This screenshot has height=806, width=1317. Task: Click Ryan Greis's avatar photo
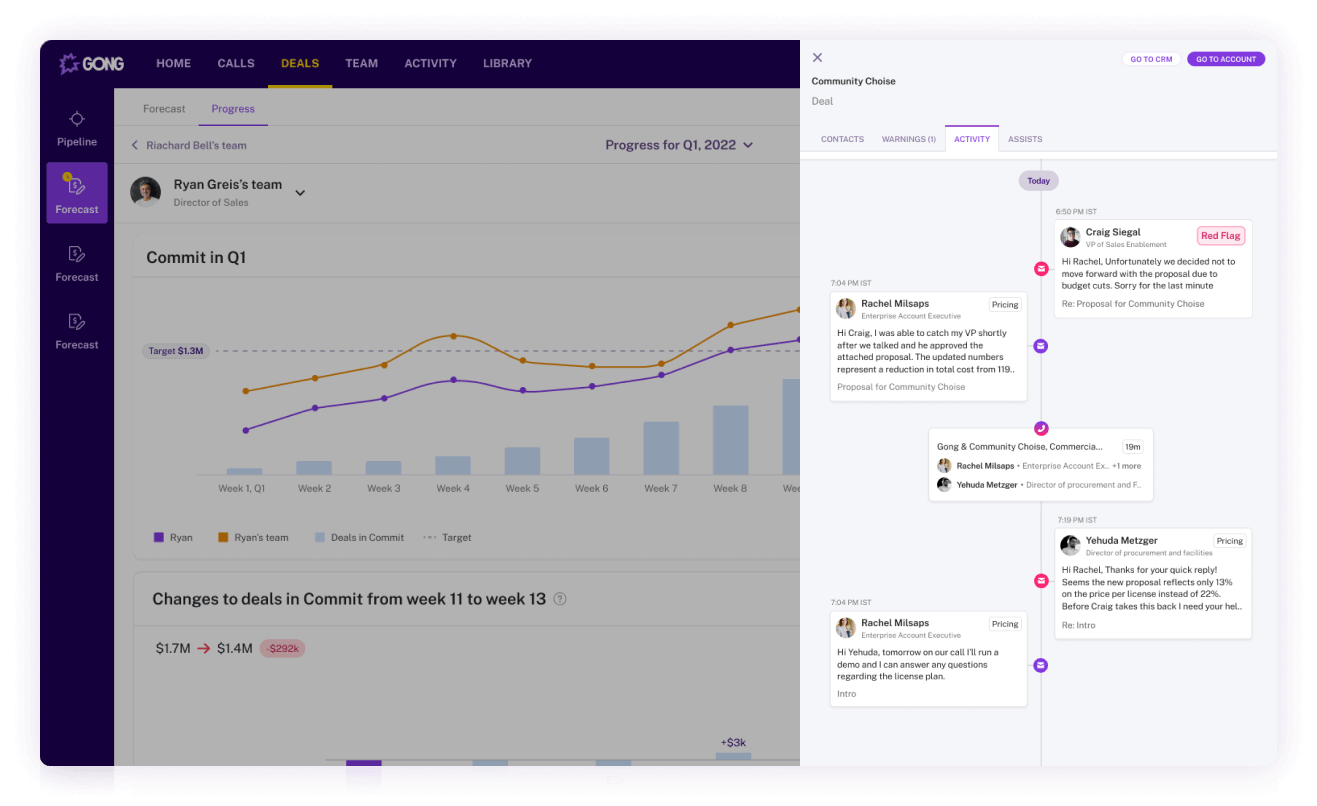[x=146, y=192]
